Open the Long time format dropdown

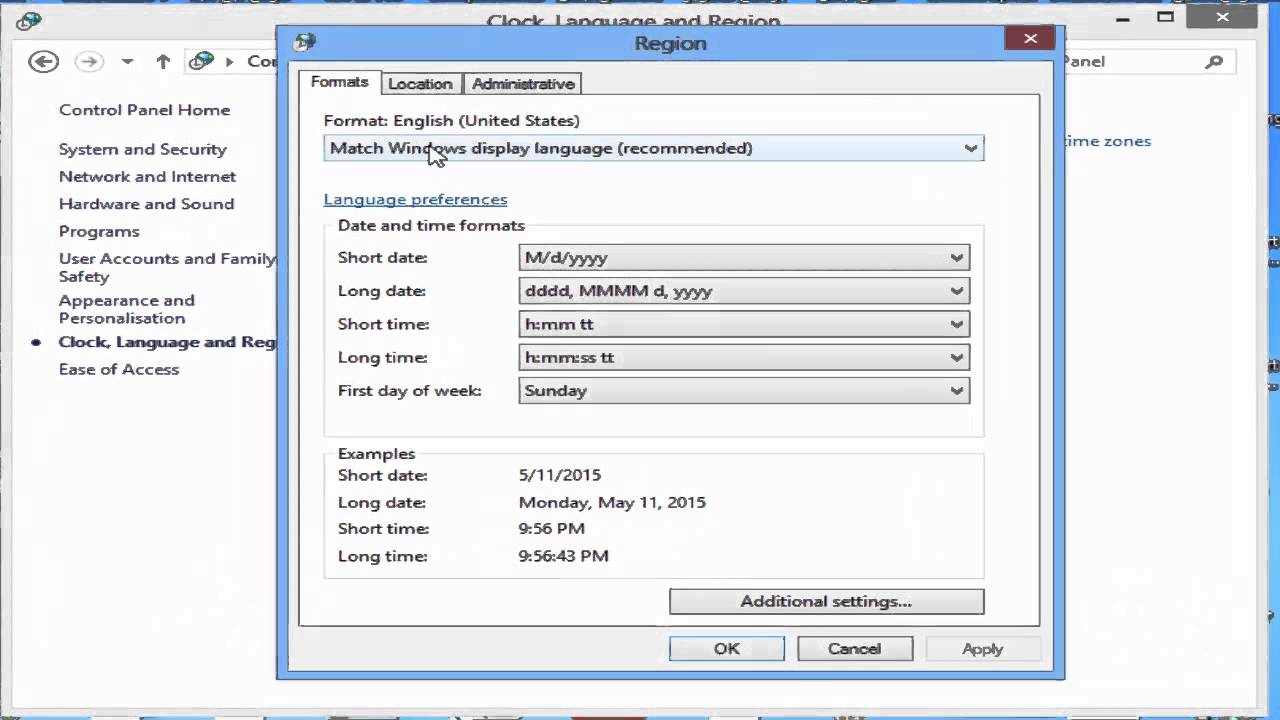744,357
